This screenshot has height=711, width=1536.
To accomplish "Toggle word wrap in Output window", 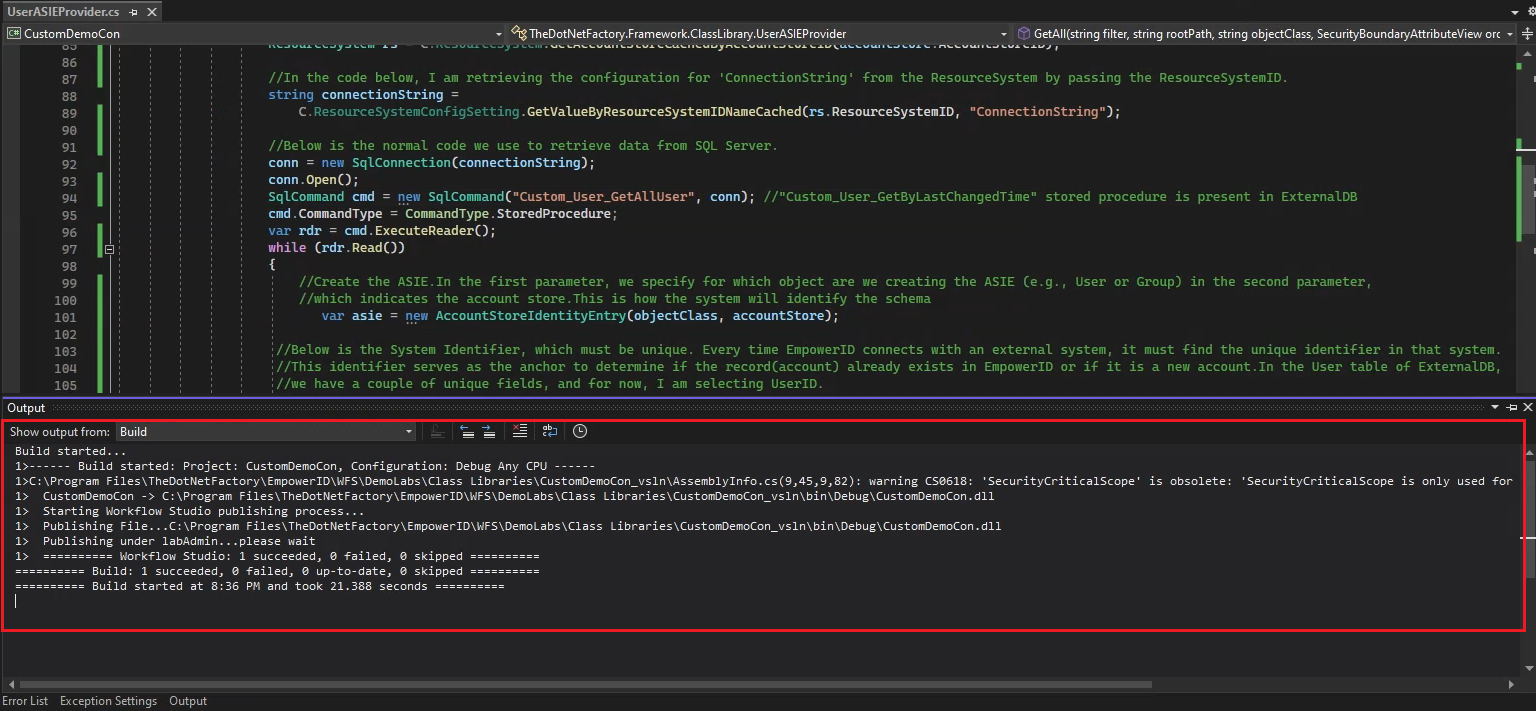I will pos(550,431).
